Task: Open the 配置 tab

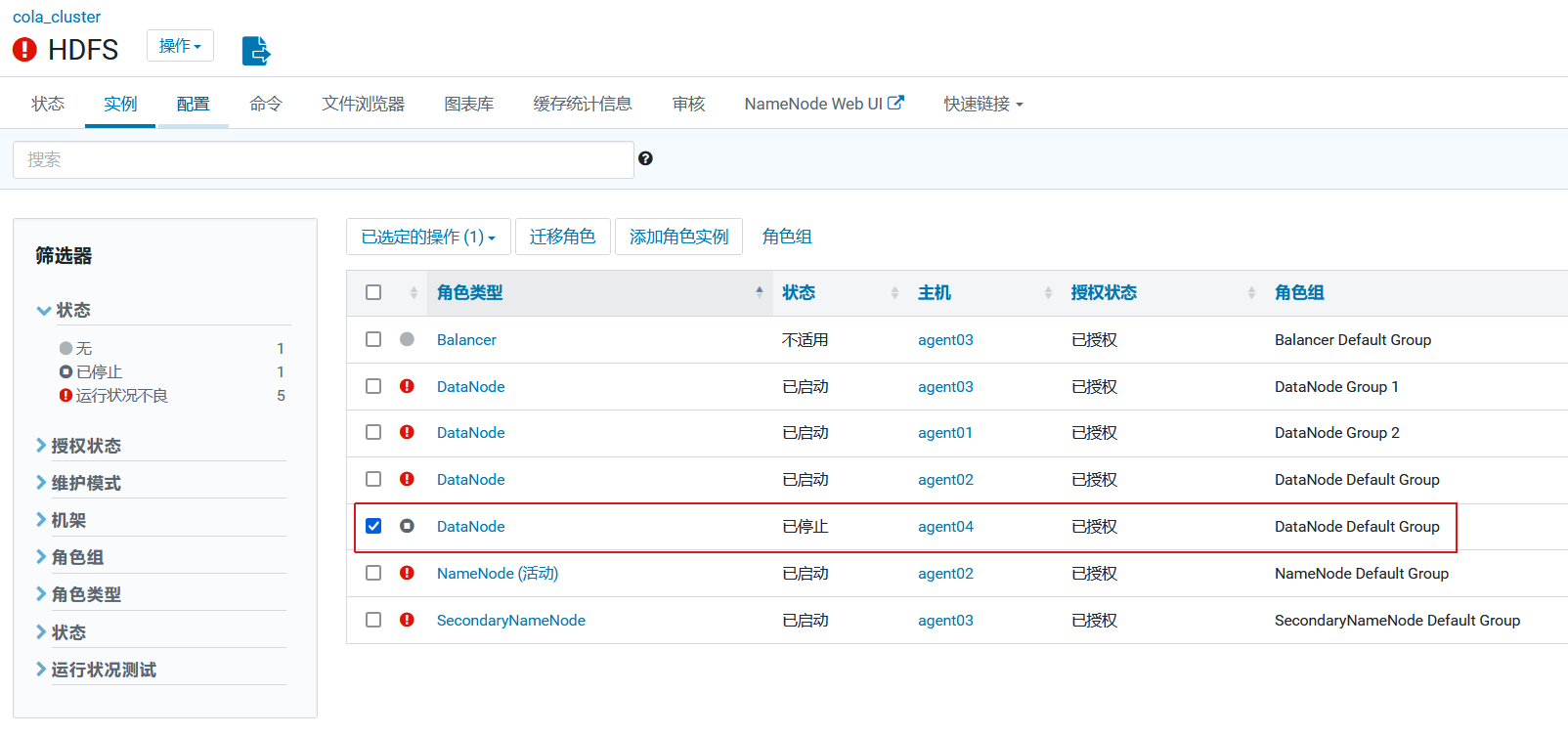Action: [x=193, y=104]
